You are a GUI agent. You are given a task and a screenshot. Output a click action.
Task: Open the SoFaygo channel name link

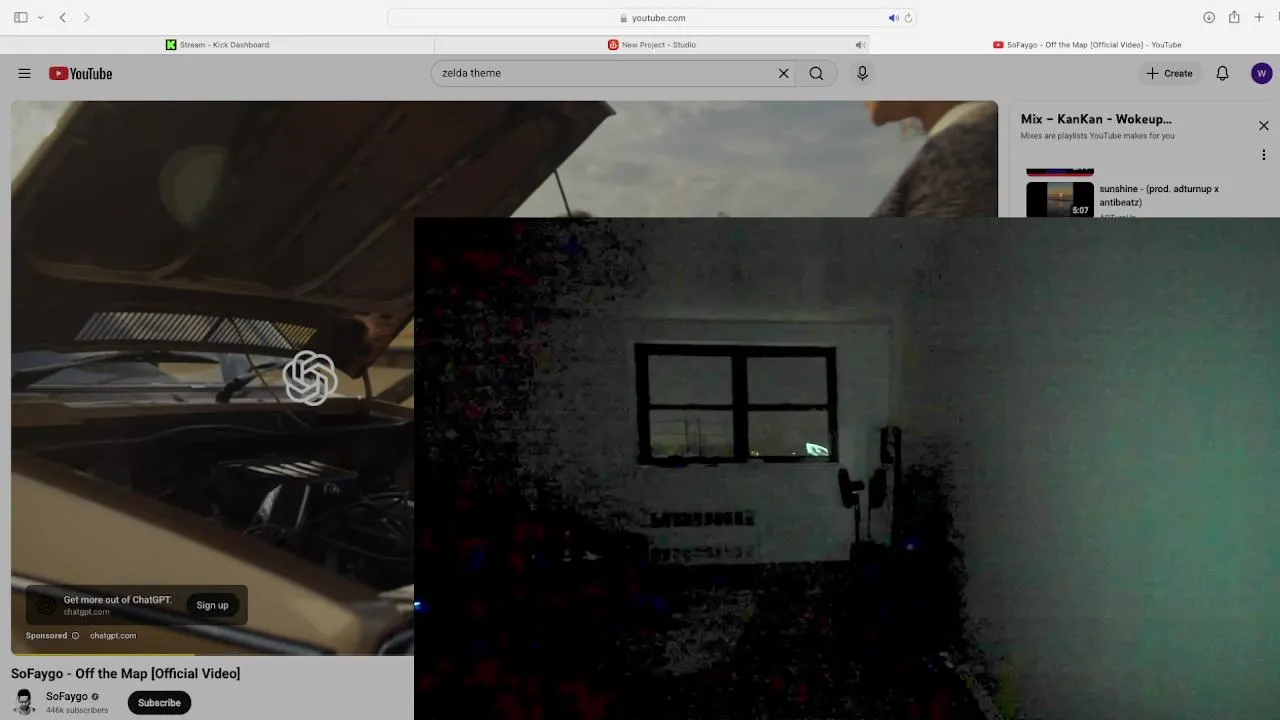coord(67,697)
